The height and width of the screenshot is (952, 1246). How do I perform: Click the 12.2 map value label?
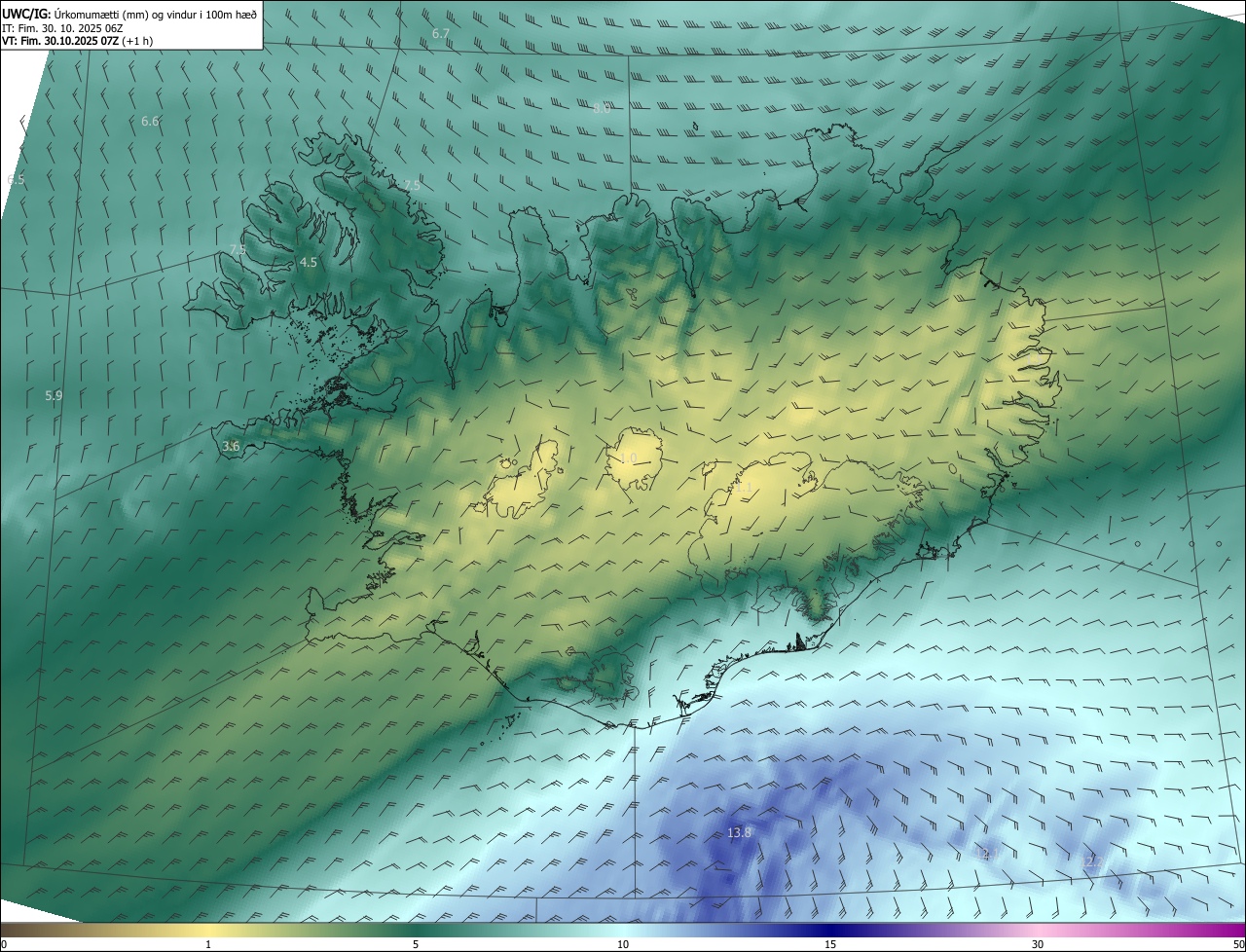[1091, 861]
